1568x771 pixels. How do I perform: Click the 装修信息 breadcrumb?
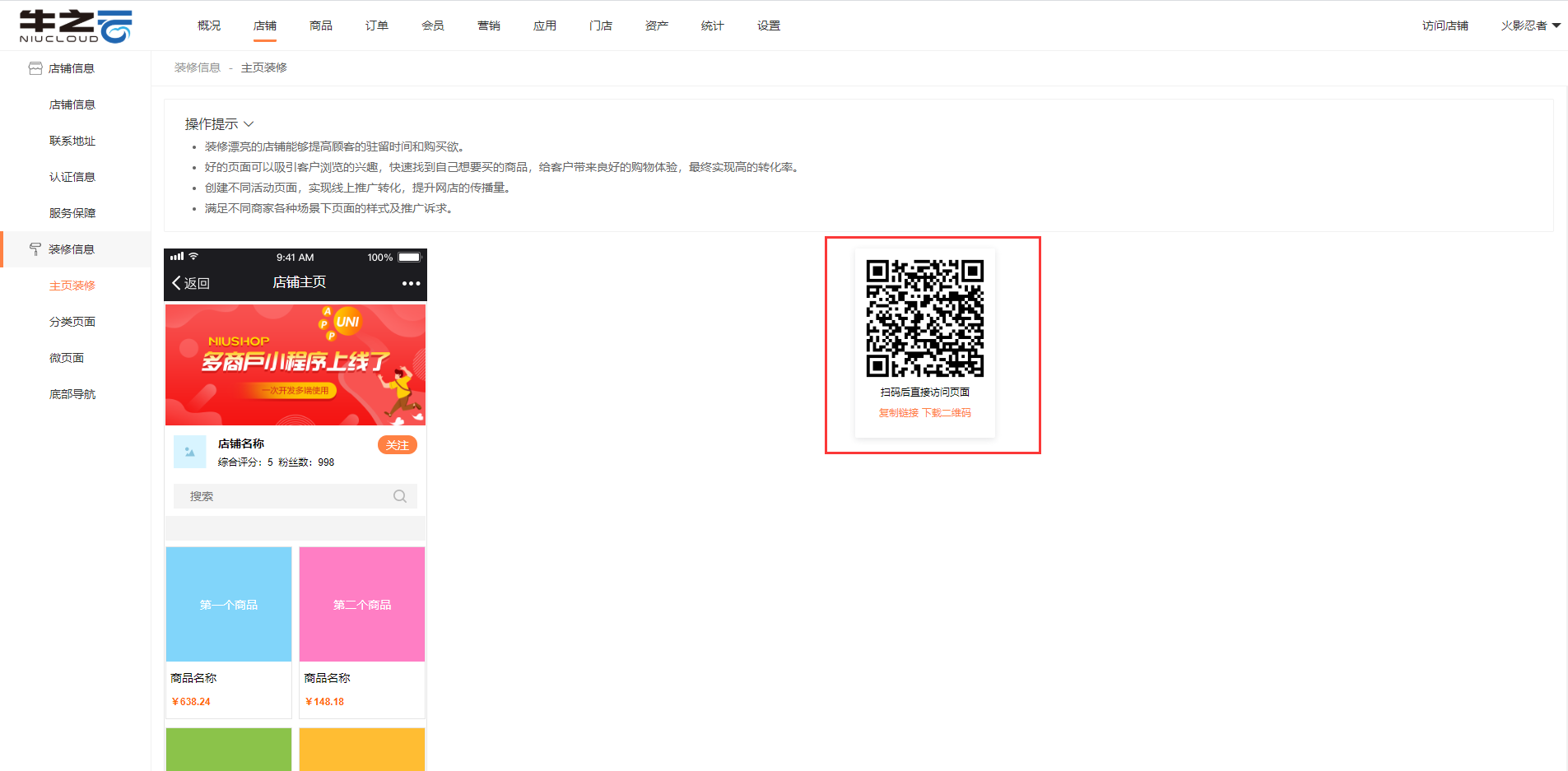198,67
